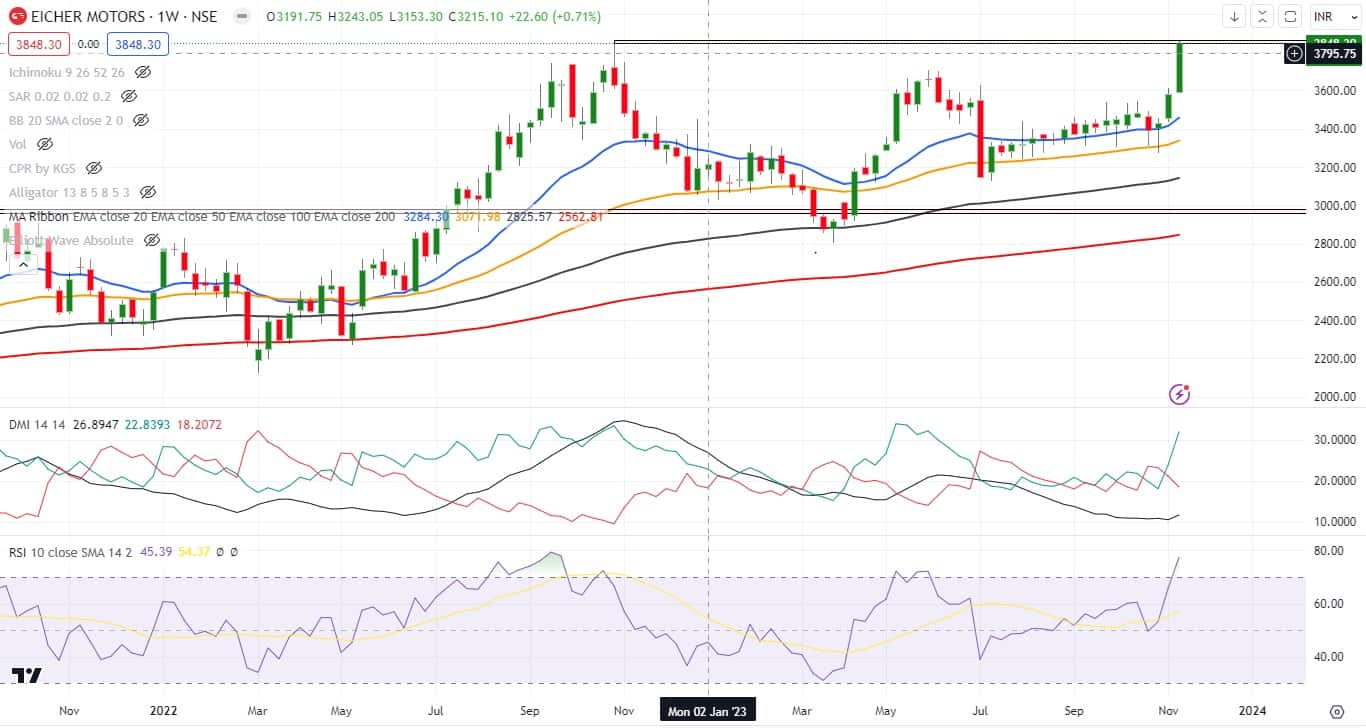Open the INR currency dropdown
Screen dimensions: 1366x728
[1334, 17]
